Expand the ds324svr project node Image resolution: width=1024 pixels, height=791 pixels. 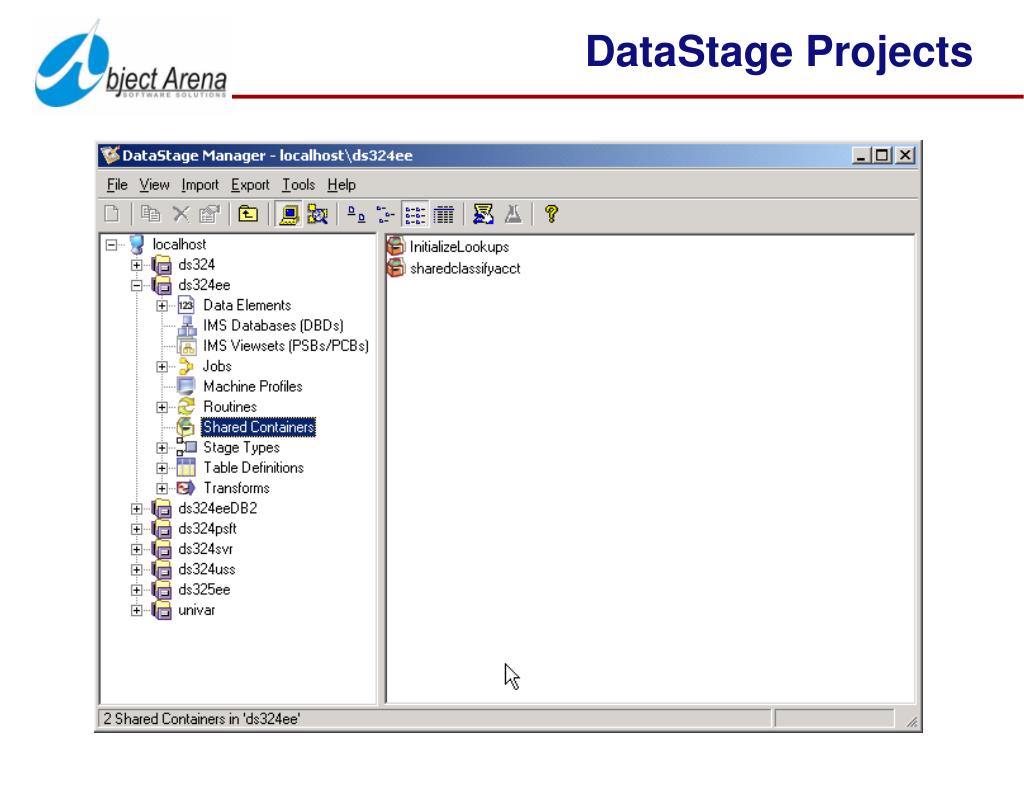click(136, 549)
